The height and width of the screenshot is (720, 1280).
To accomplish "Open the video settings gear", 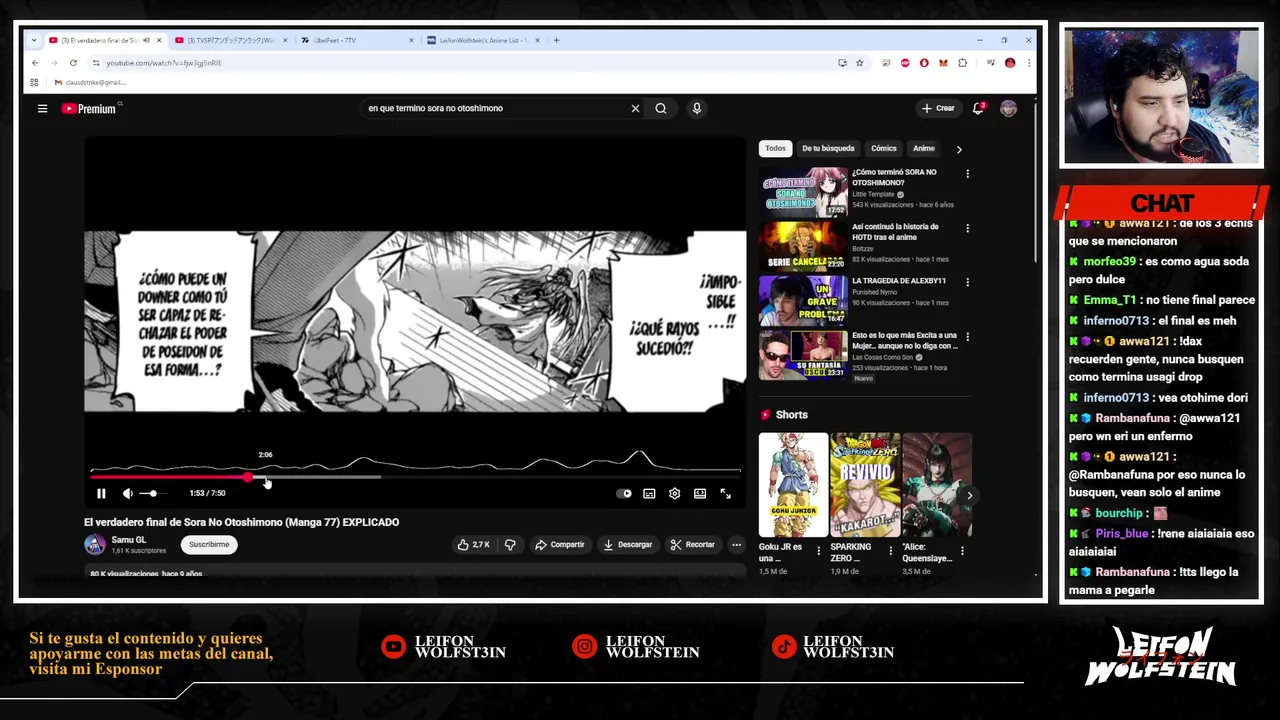I will pos(674,493).
